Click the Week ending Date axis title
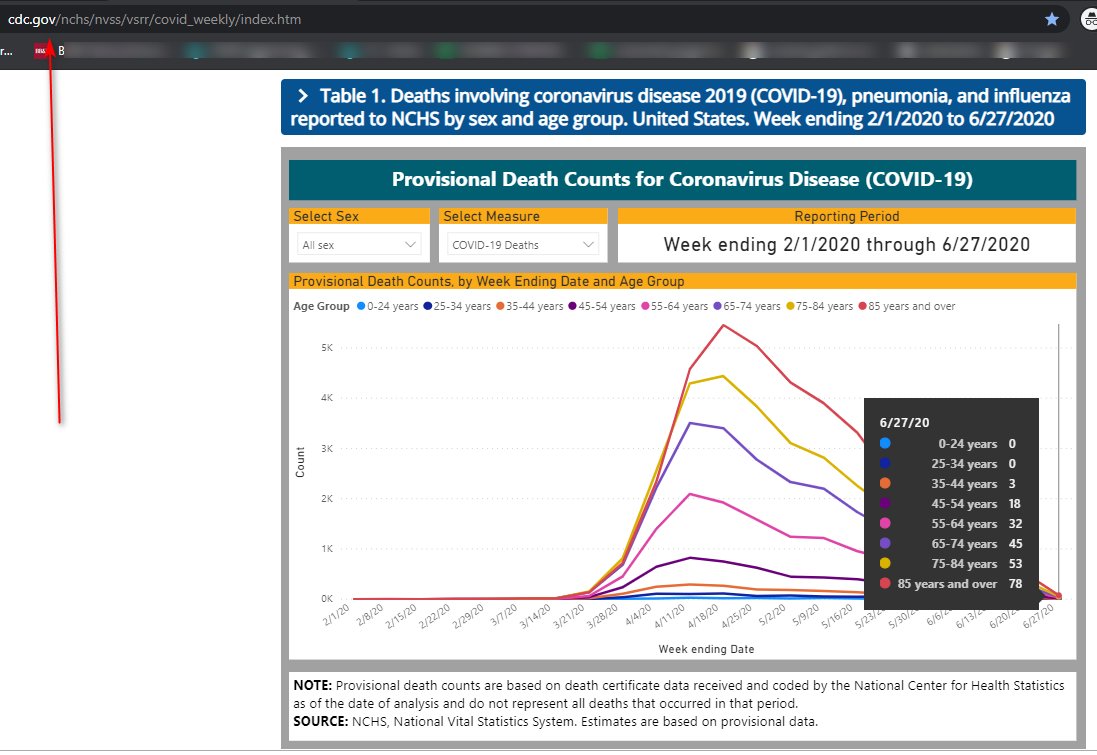 point(706,649)
